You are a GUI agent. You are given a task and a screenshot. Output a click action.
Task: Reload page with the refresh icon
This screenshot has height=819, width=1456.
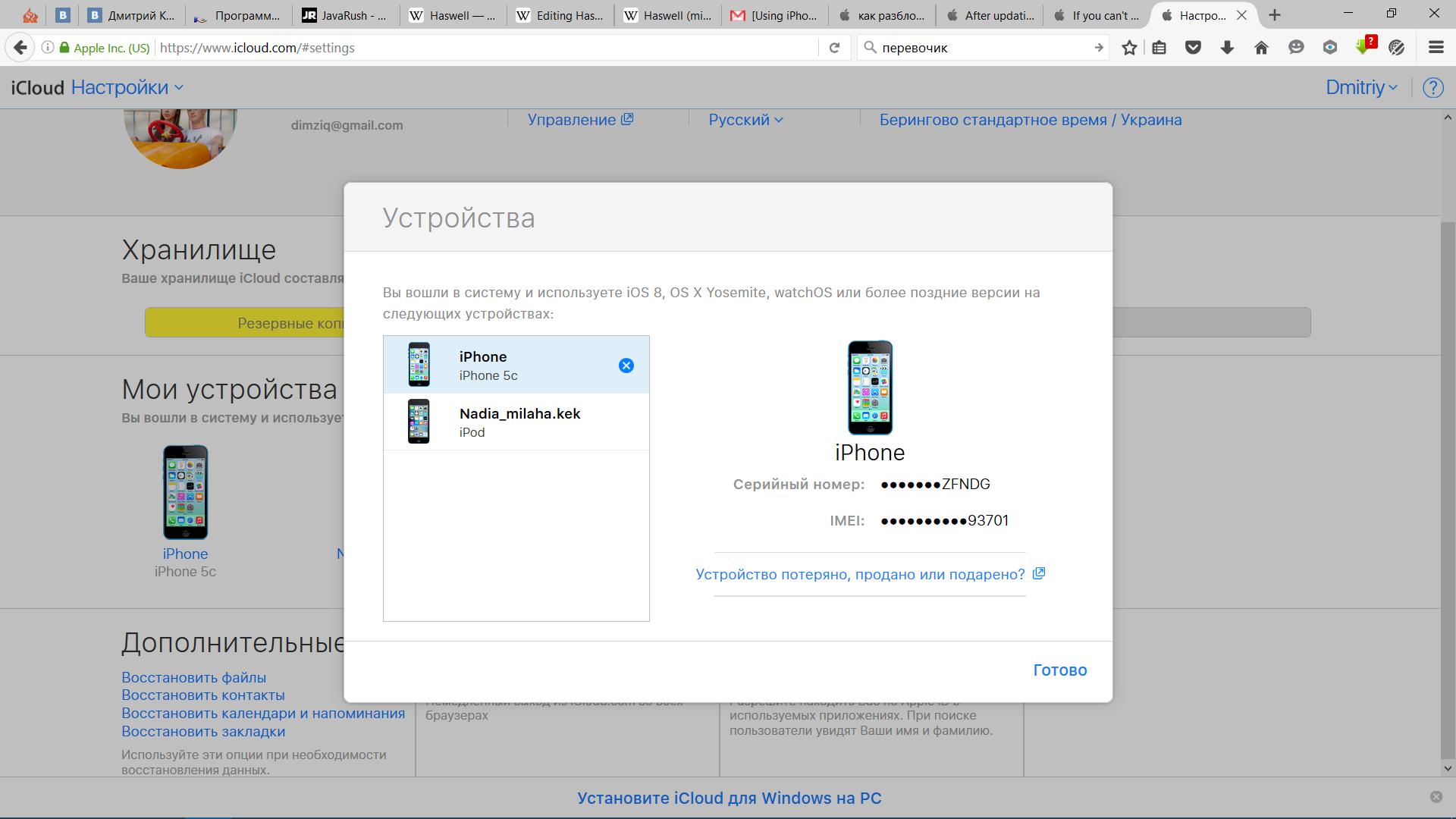pyautogui.click(x=834, y=48)
